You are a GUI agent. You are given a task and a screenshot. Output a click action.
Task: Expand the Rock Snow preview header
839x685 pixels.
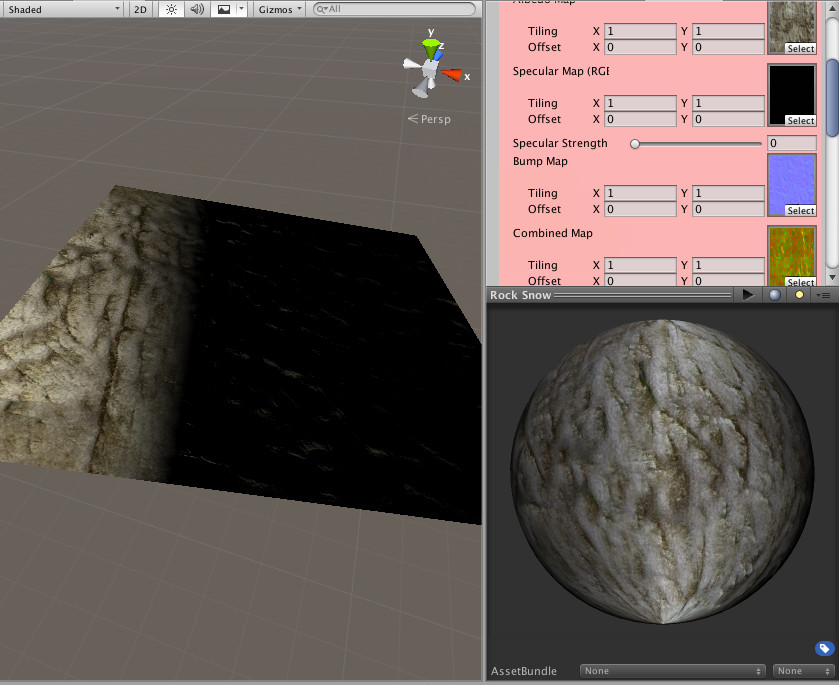[x=520, y=294]
